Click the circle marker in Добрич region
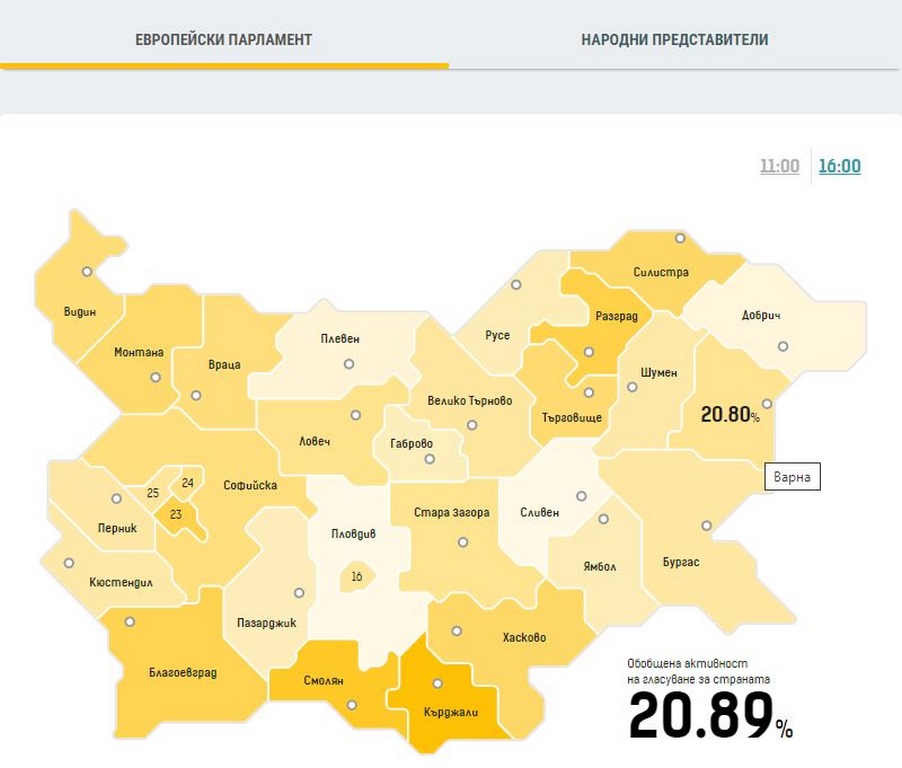 click(x=783, y=346)
